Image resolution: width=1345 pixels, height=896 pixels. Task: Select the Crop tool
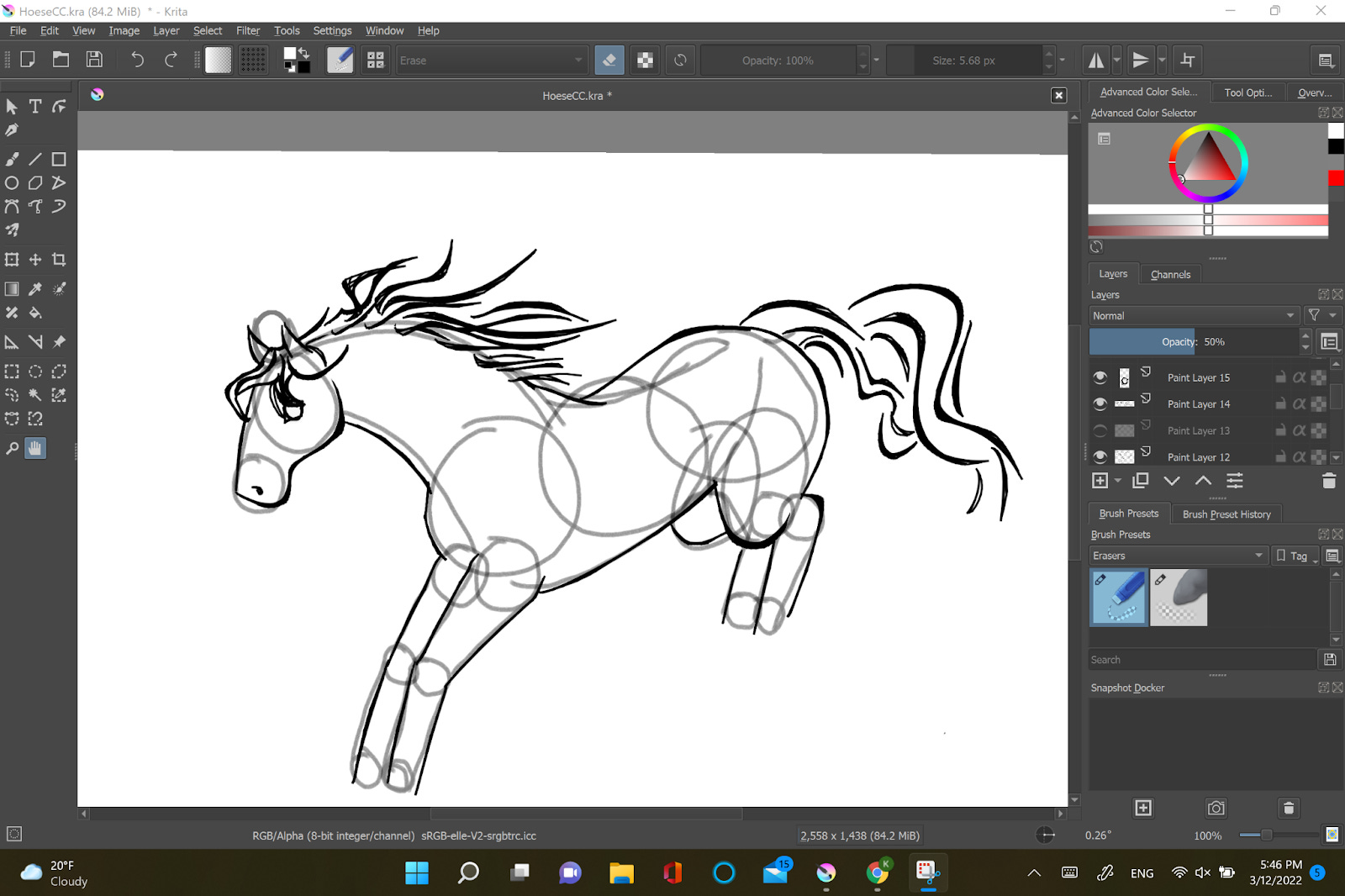[x=59, y=260]
